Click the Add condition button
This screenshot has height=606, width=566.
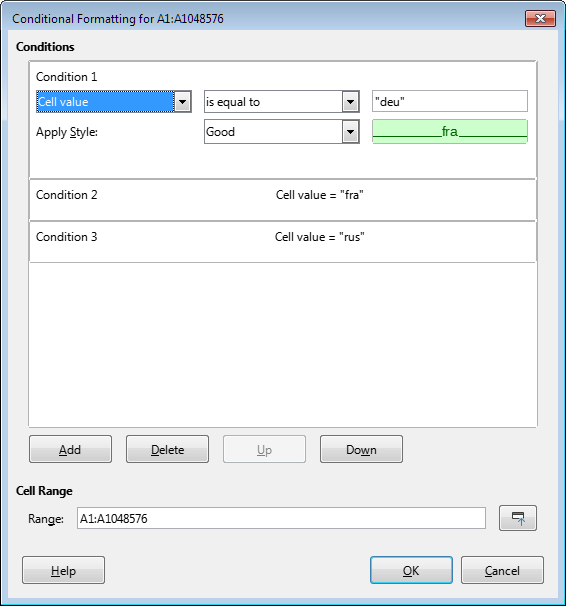pos(70,449)
